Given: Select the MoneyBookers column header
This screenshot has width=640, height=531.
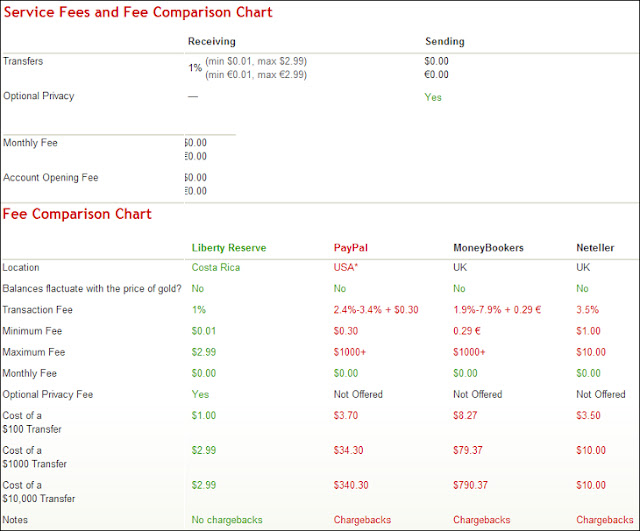Looking at the screenshot, I should pos(489,248).
